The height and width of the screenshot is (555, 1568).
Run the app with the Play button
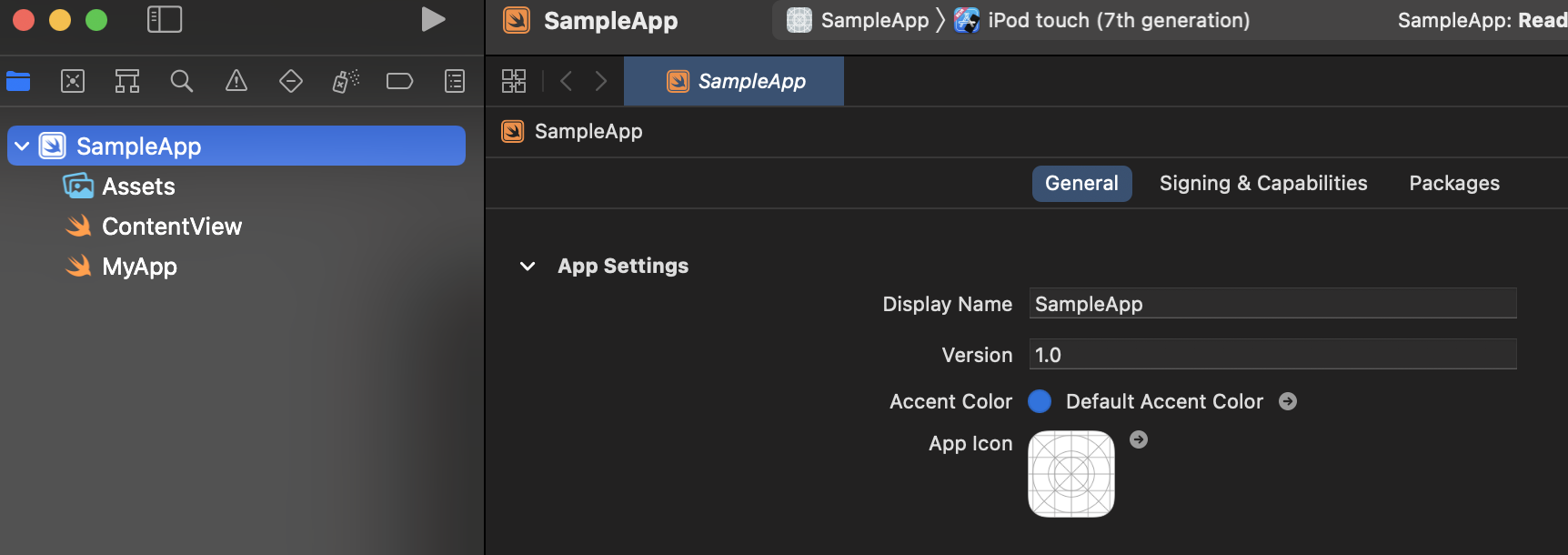click(x=433, y=19)
